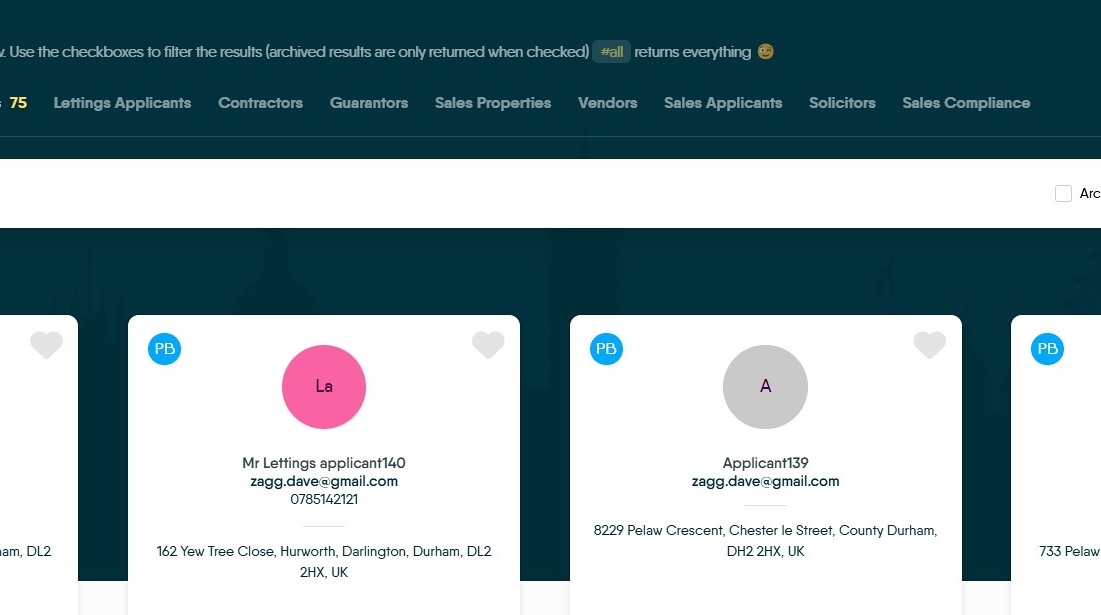Tick the Archived checkbox
Viewport: 1101px width, 615px height.
pos(1063,193)
